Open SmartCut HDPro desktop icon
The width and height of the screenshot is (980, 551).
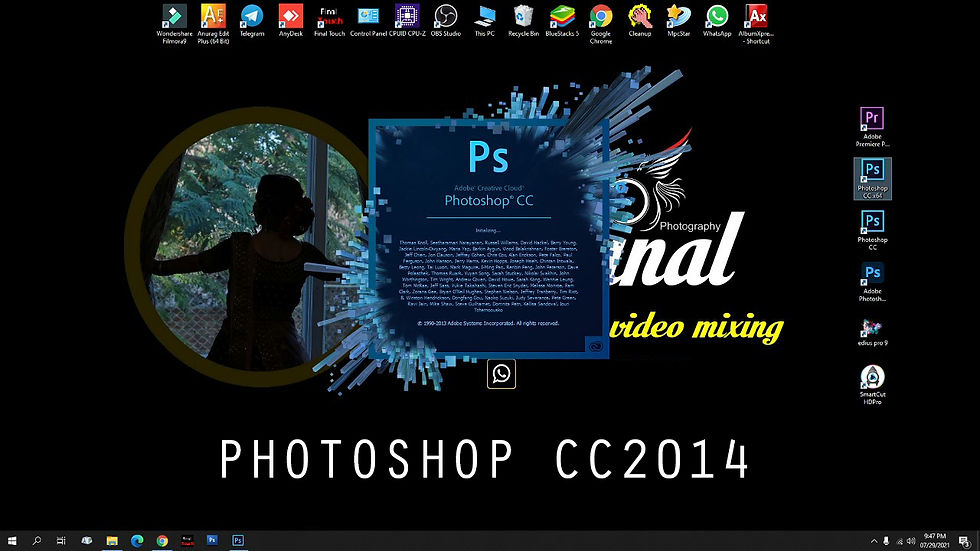coord(872,385)
